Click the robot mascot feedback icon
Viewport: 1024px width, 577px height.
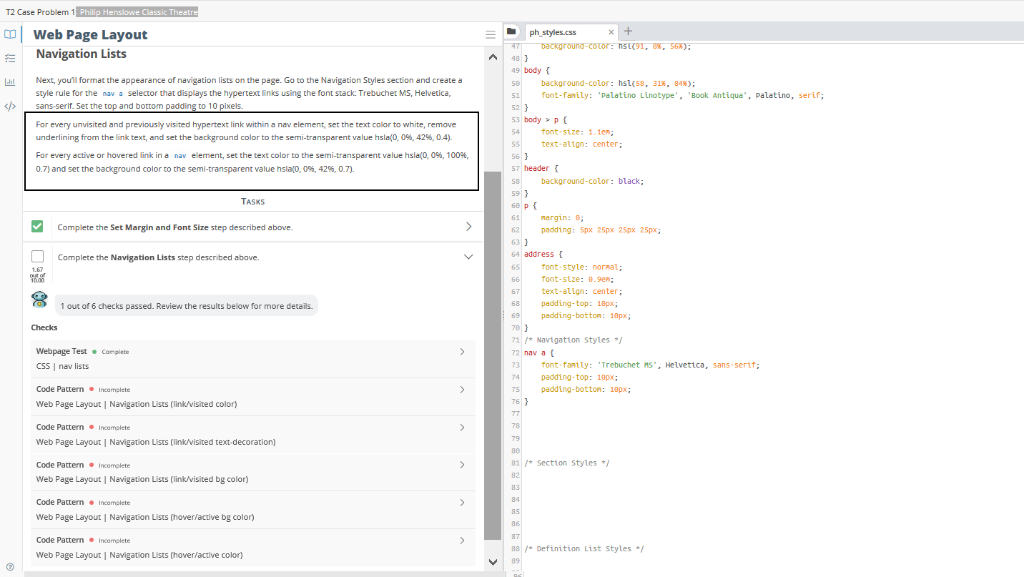tap(39, 300)
